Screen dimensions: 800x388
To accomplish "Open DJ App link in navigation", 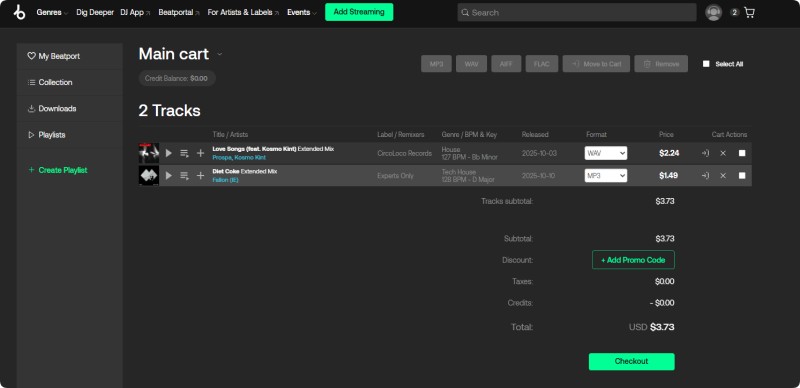I will pyautogui.click(x=135, y=12).
